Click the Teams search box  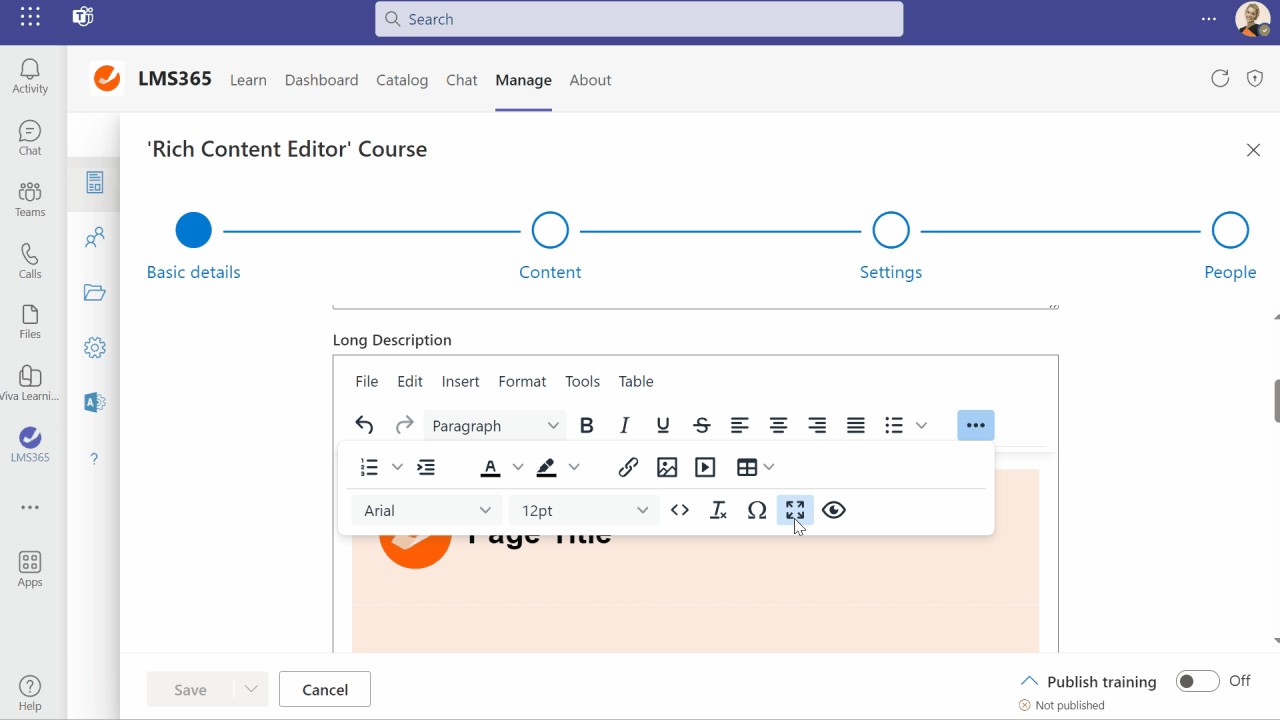tap(639, 19)
